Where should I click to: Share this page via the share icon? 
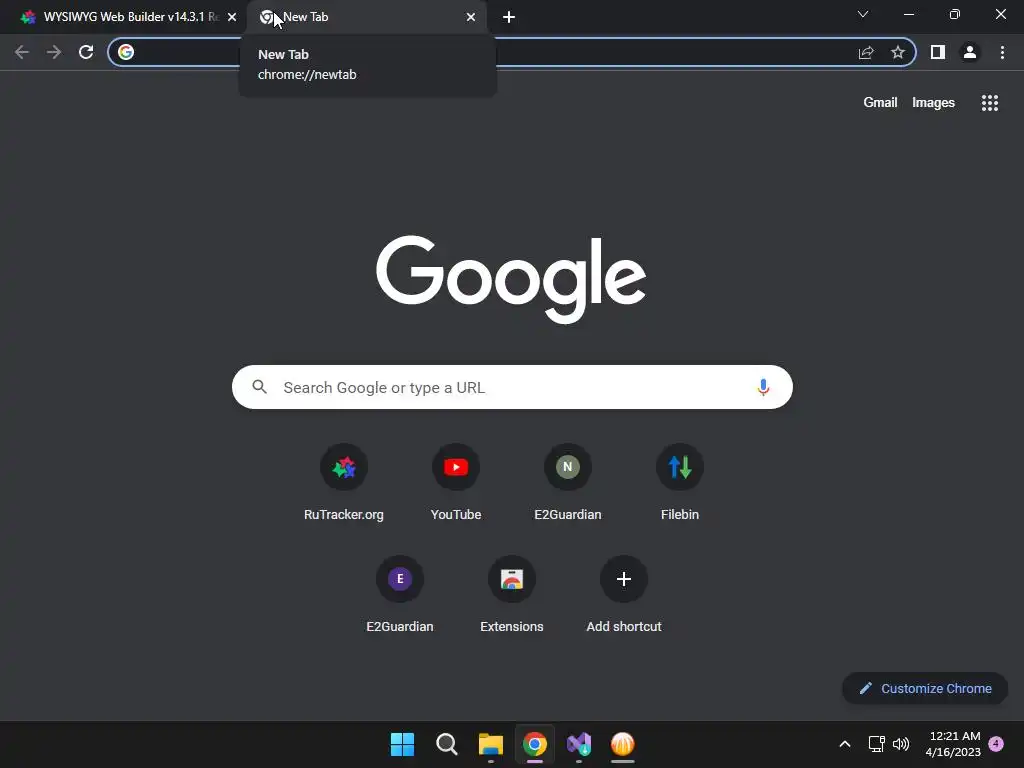pos(866,52)
